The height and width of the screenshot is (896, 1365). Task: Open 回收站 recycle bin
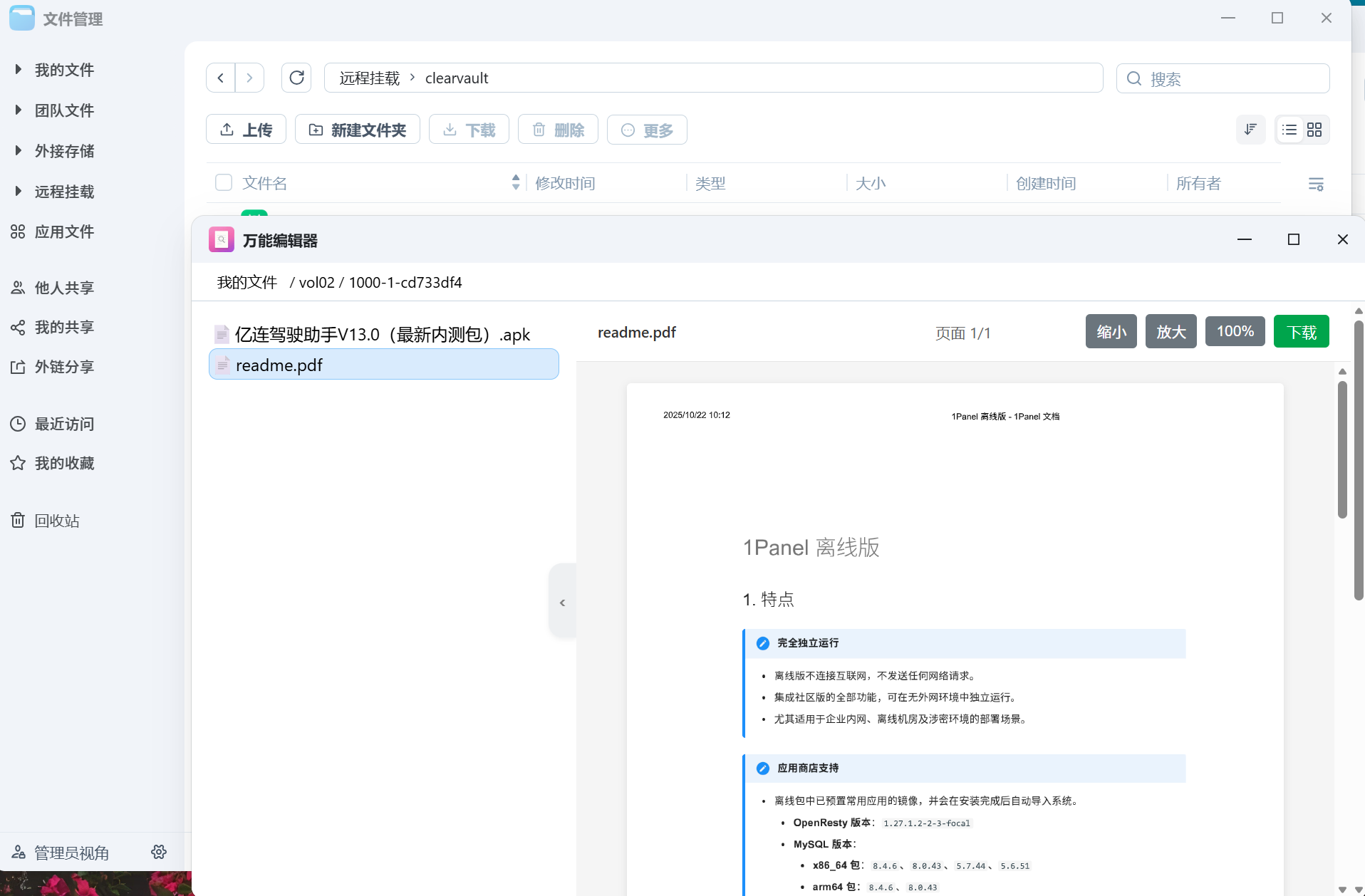(57, 521)
